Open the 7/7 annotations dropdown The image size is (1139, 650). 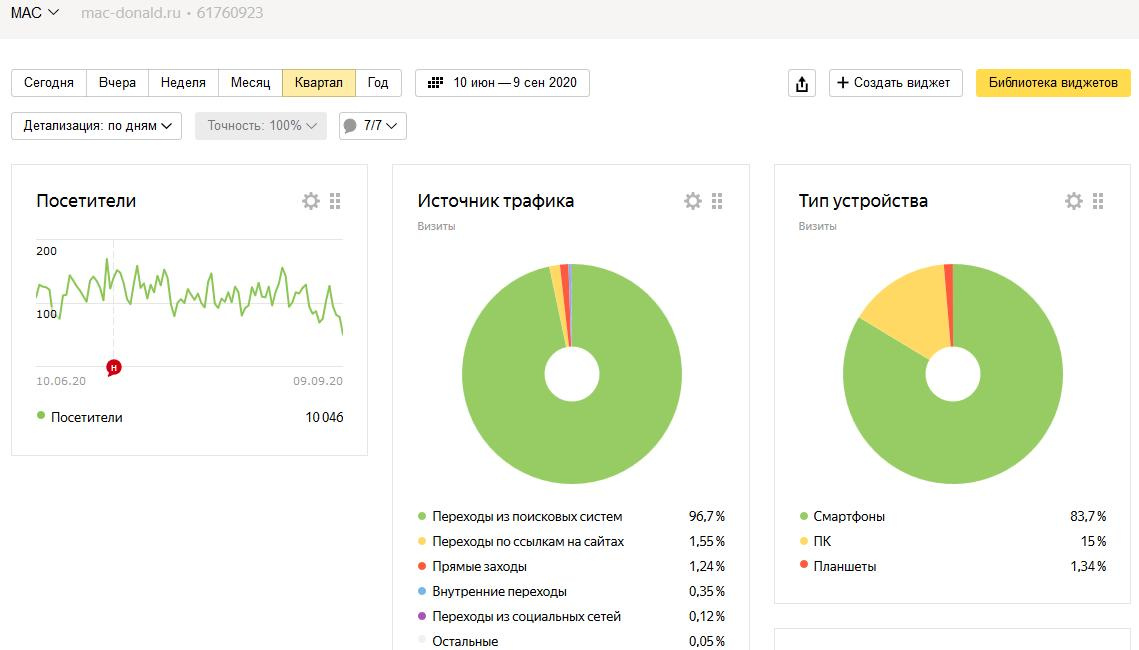click(373, 126)
